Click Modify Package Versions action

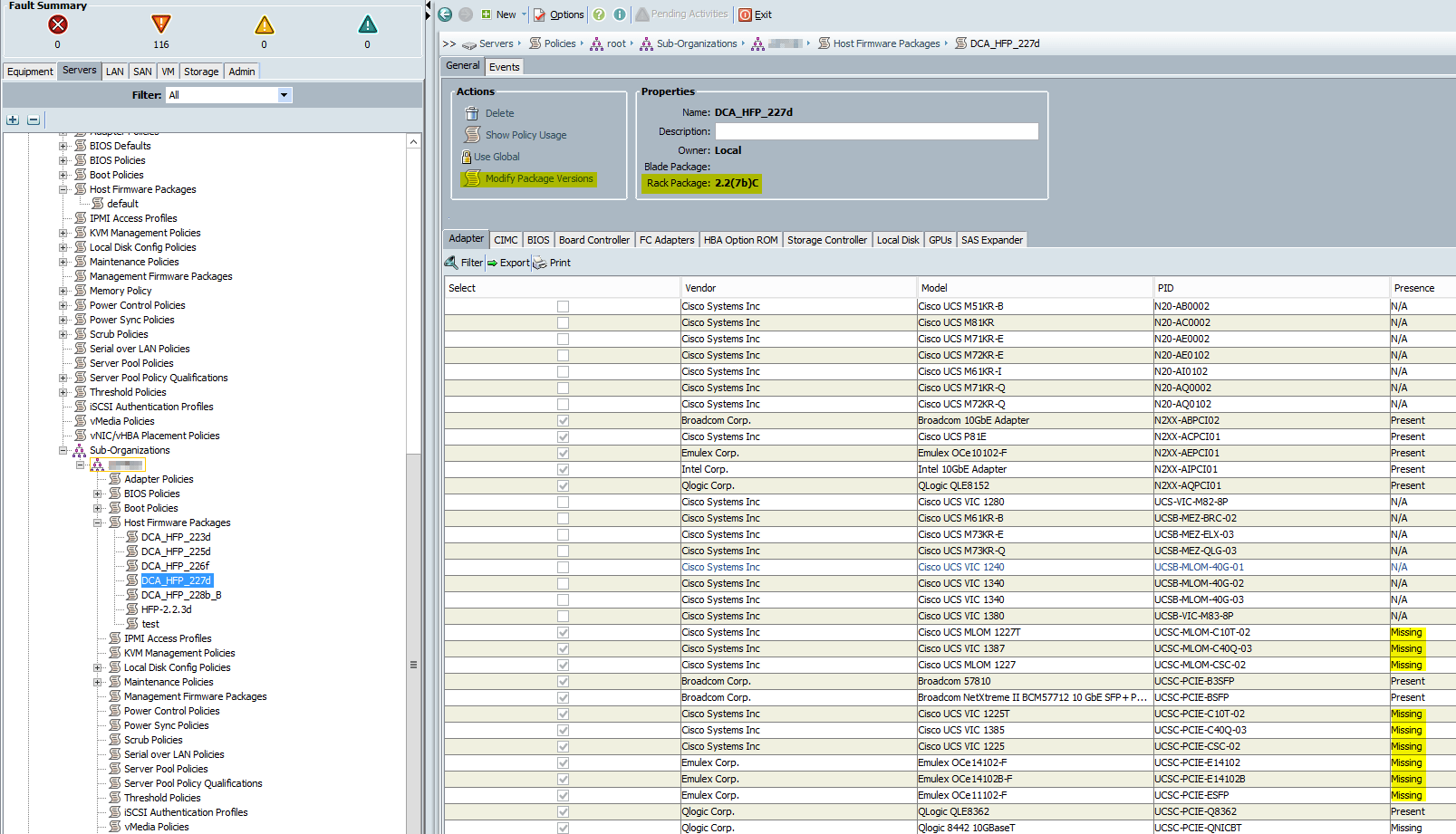[x=539, y=178]
